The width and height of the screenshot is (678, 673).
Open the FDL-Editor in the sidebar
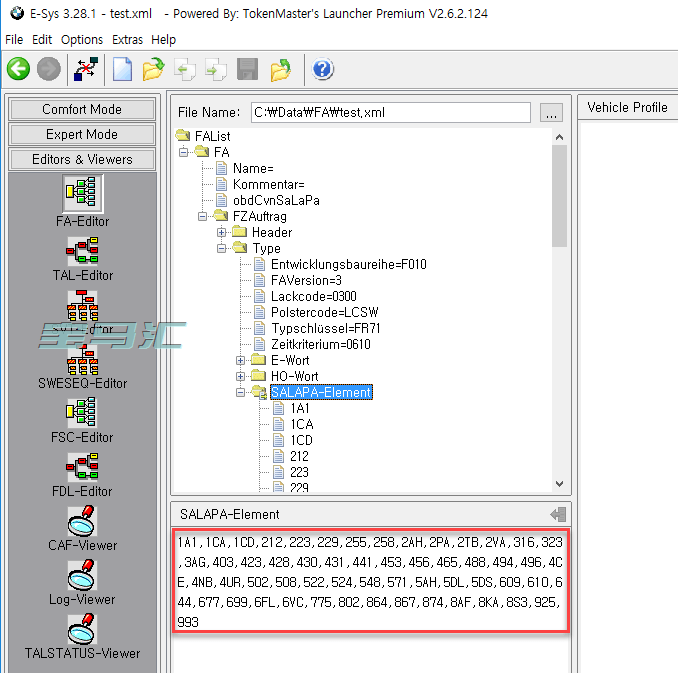tap(82, 473)
